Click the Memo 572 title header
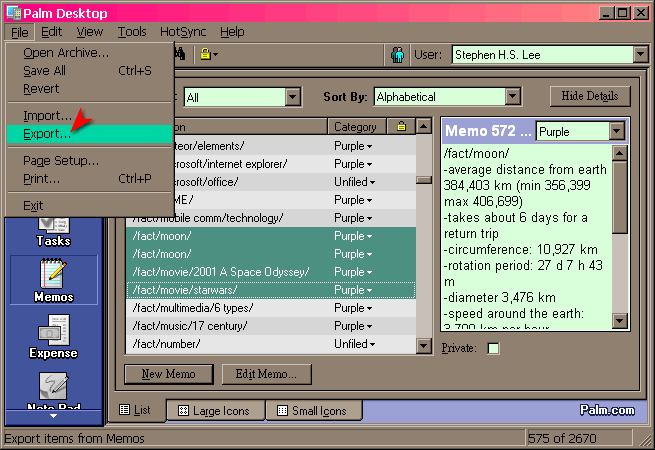The image size is (655, 450). pos(488,131)
